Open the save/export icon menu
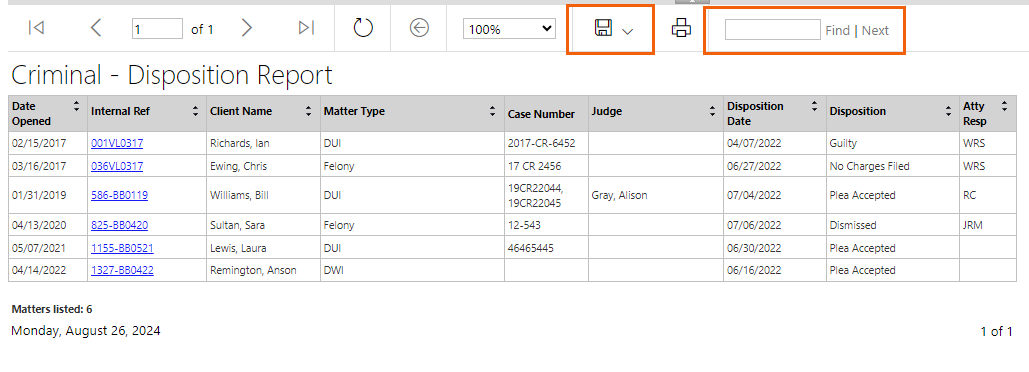 603,28
